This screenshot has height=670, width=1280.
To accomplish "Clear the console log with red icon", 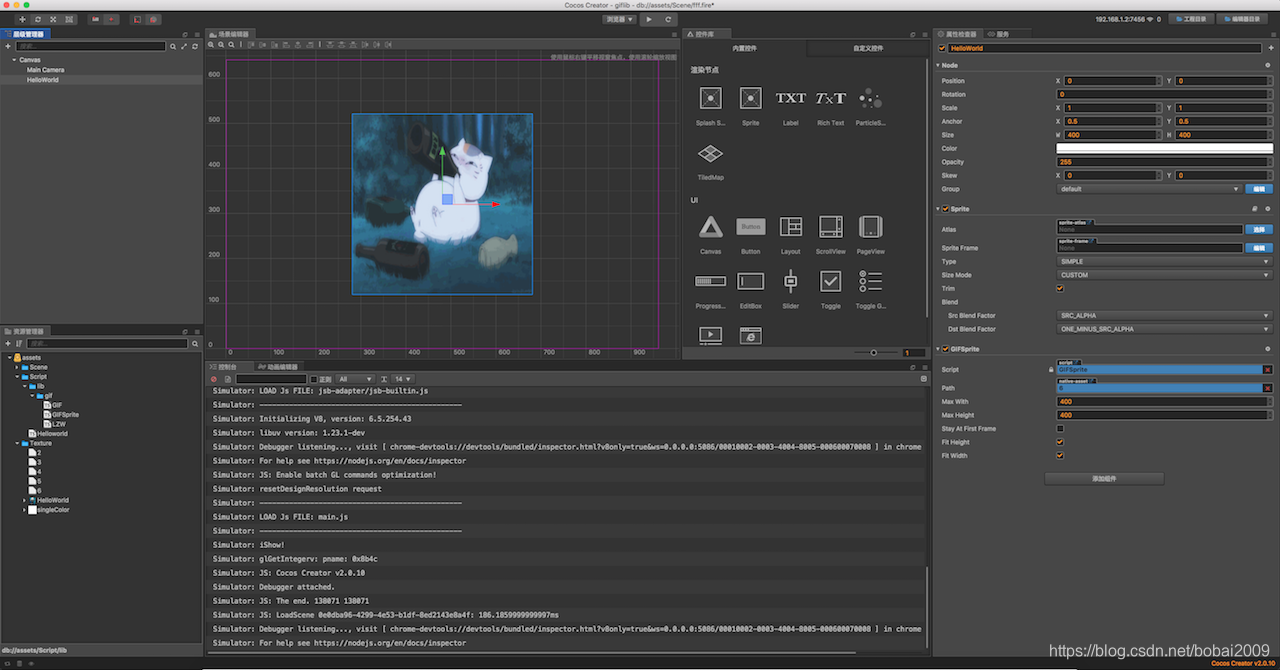I will click(214, 379).
